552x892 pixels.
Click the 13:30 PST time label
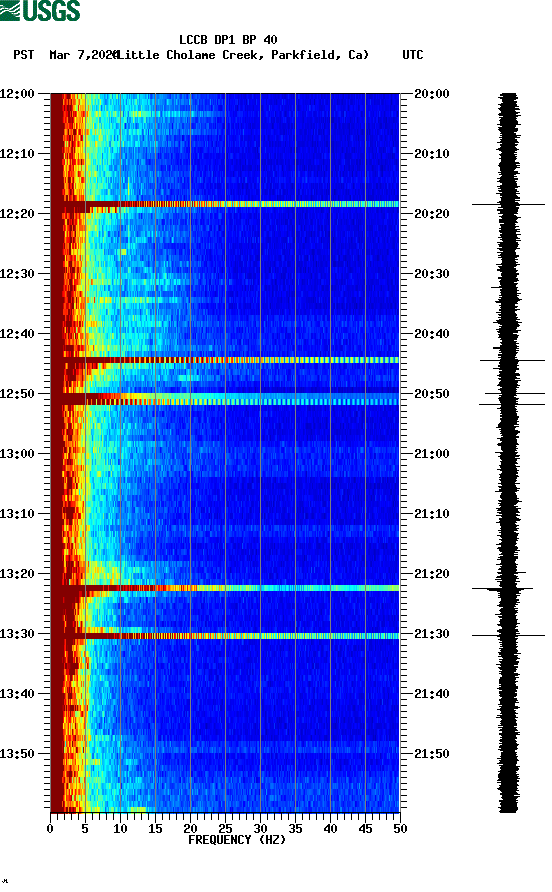[18, 634]
